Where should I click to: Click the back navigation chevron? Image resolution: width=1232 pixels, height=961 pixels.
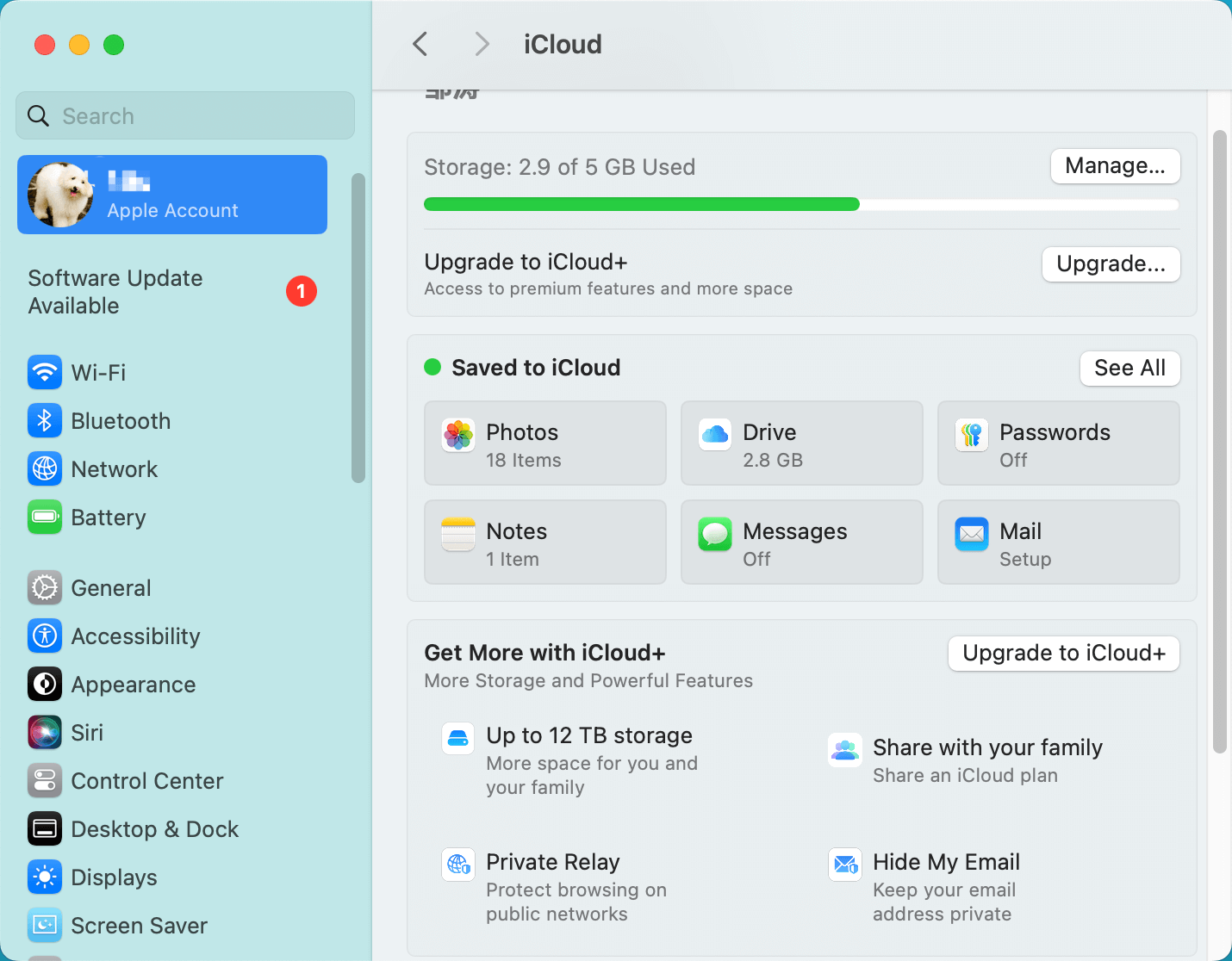420,44
